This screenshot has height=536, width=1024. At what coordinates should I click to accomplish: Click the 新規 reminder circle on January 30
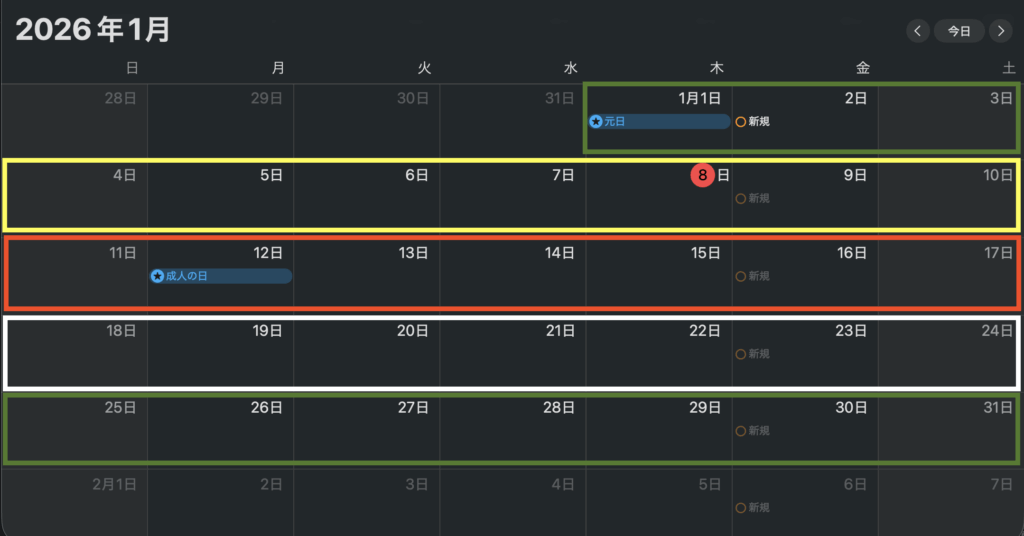click(x=740, y=431)
